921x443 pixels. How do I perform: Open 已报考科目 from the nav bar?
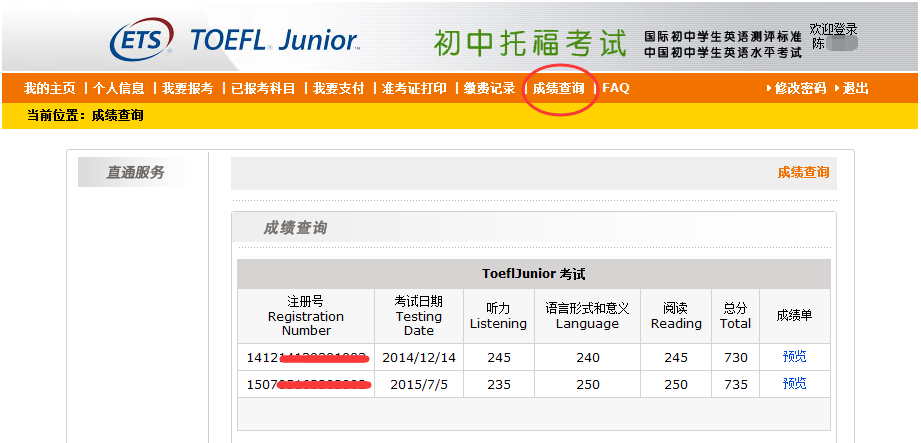(263, 88)
